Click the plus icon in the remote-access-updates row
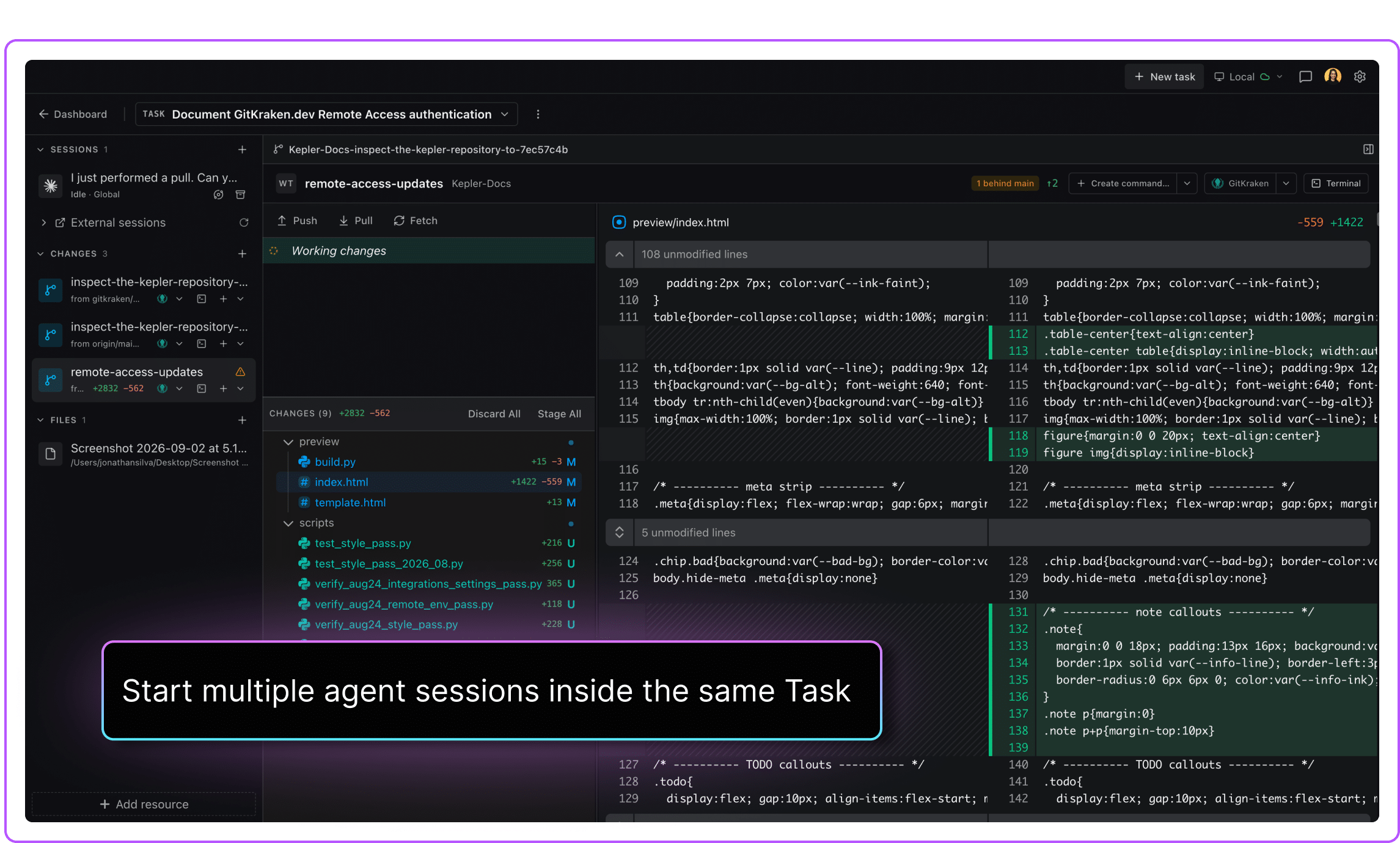The width and height of the screenshot is (1400, 843). [223, 389]
